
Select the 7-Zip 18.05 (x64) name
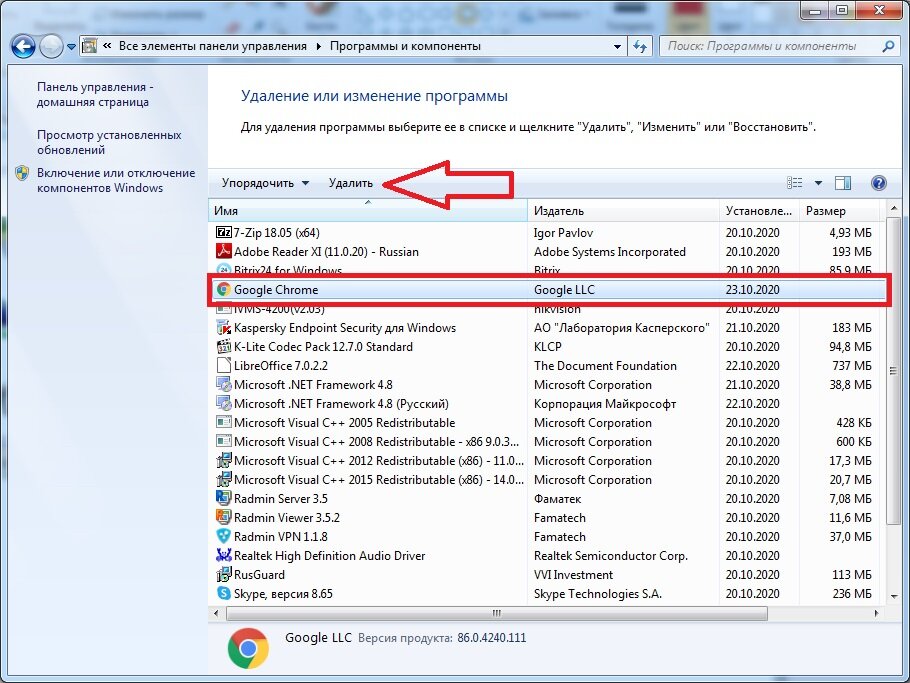click(x=277, y=233)
